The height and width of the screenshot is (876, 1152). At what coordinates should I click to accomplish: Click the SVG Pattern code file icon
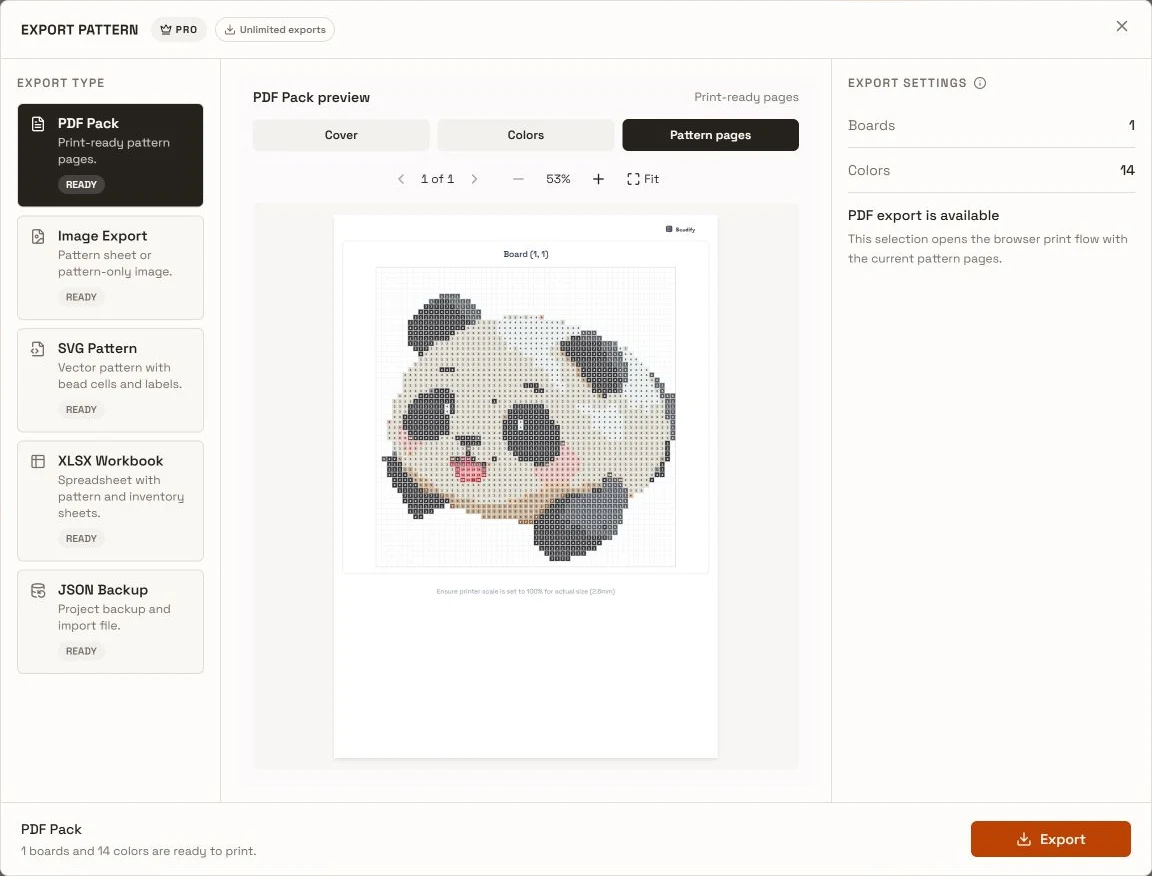coord(38,348)
